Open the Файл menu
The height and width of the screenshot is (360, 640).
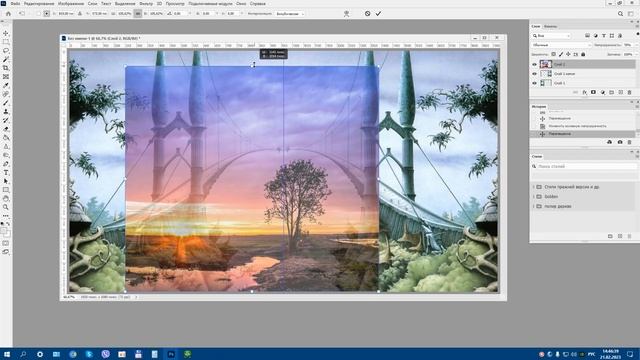(x=15, y=4)
